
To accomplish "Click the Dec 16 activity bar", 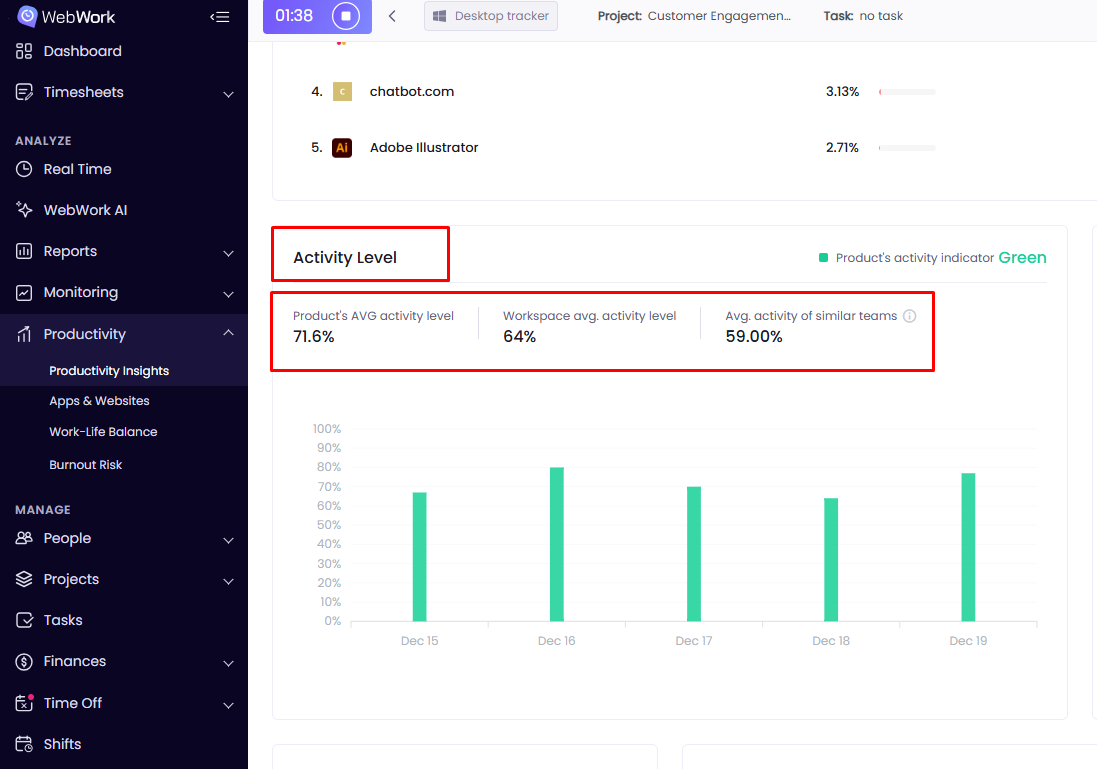I will pos(557,544).
